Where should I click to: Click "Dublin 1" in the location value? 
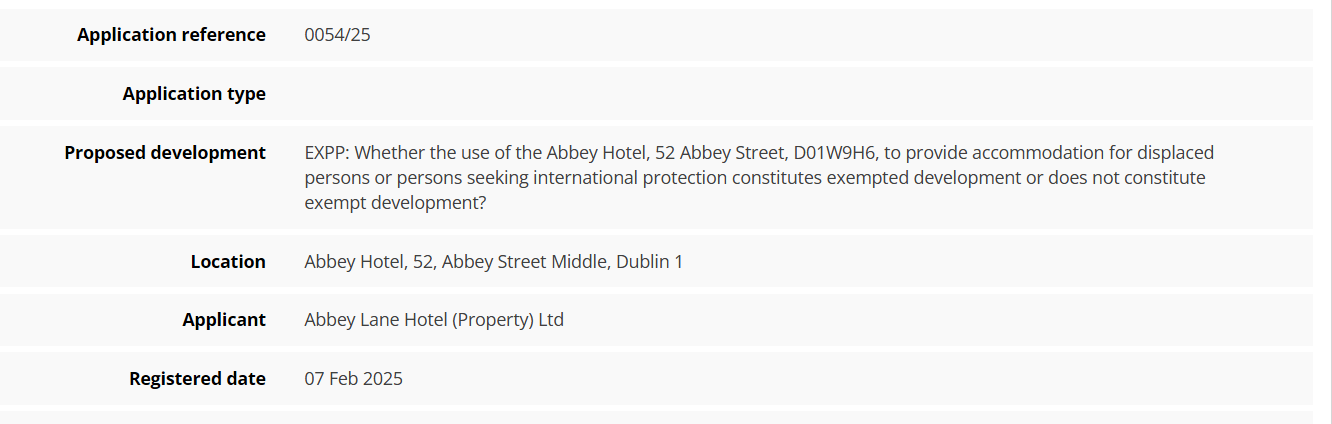[650, 262]
